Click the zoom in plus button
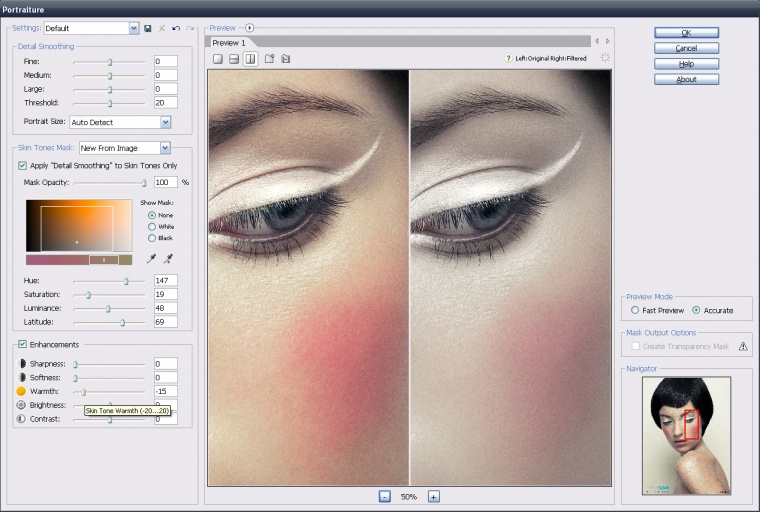This screenshot has height=512, width=760. pyautogui.click(x=434, y=496)
